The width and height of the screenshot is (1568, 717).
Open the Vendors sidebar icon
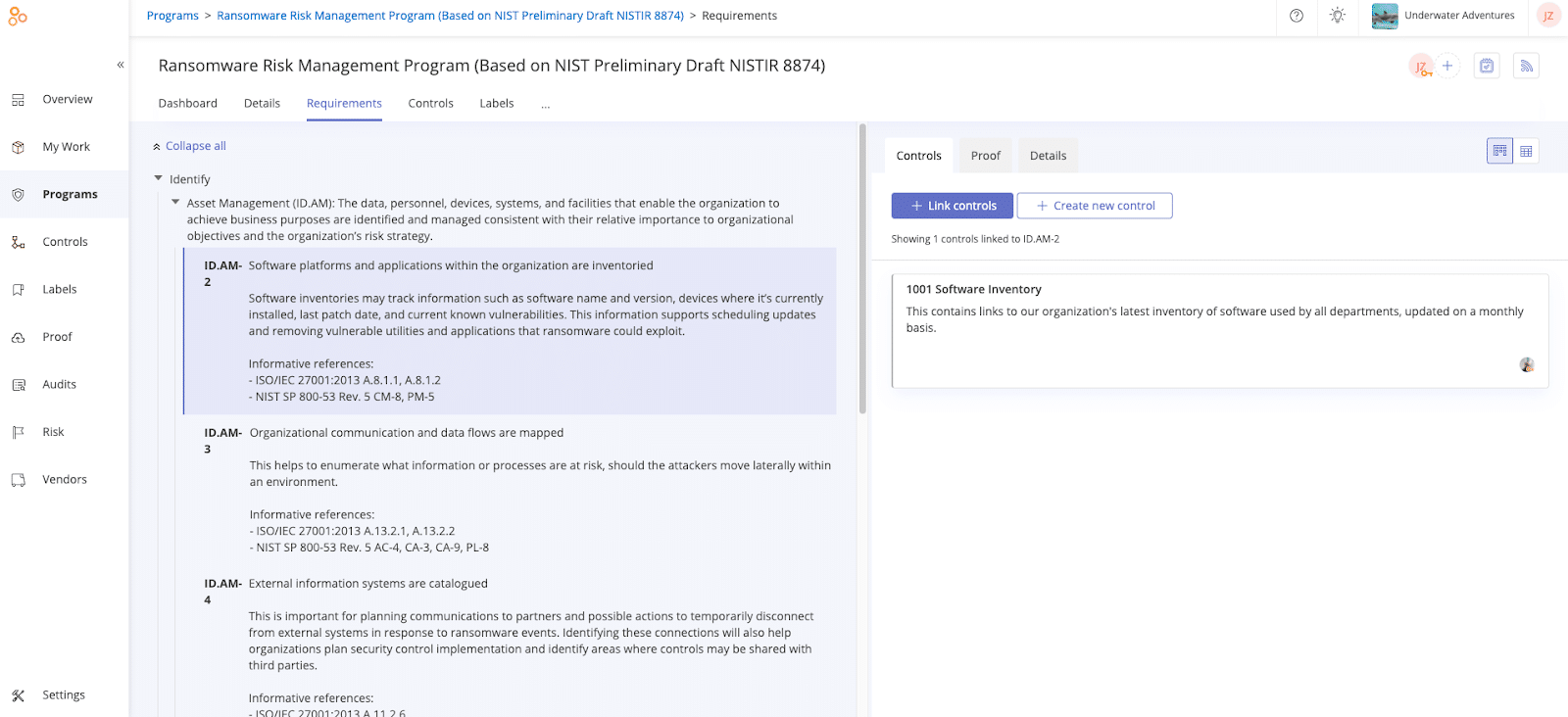(18, 480)
